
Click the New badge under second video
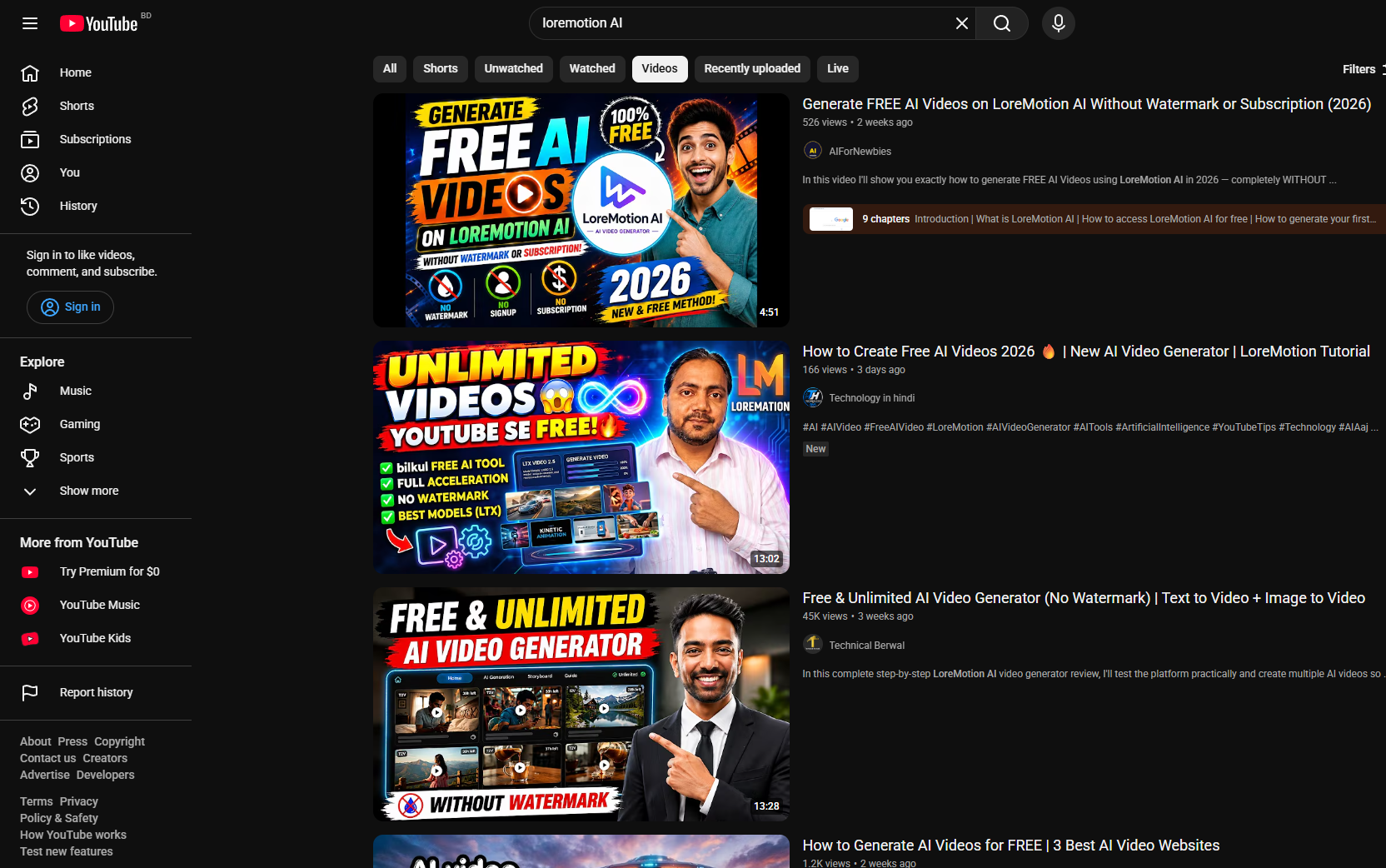(x=815, y=449)
